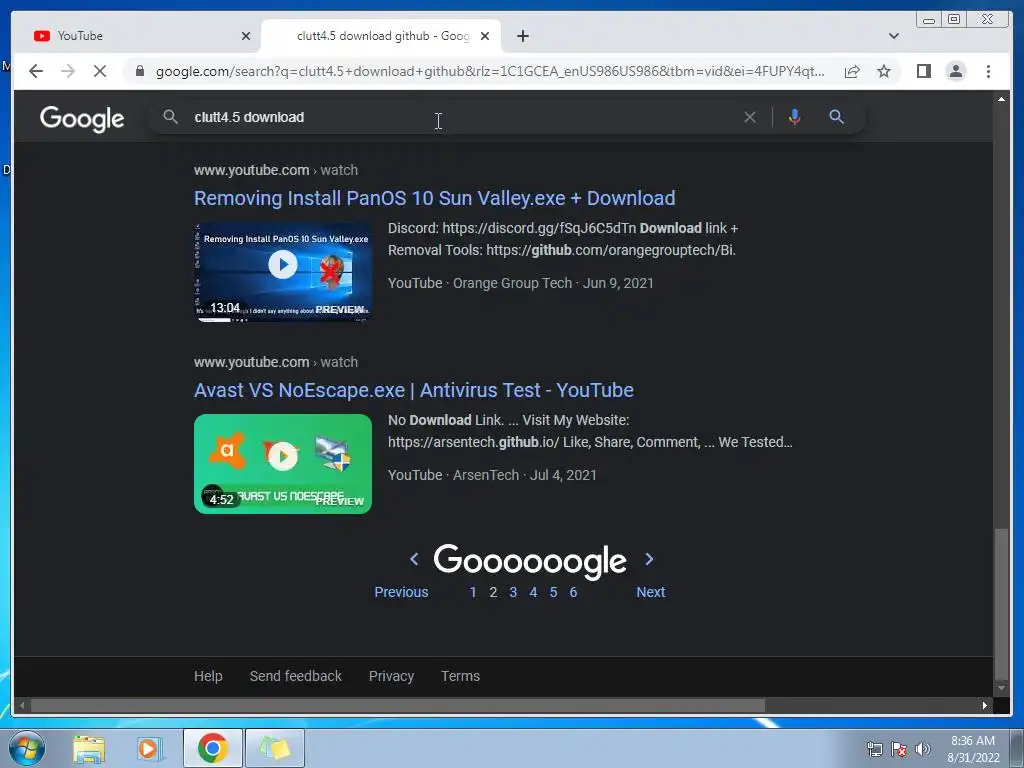The width and height of the screenshot is (1024, 768).
Task: Start a voice search with the microphone
Action: click(794, 117)
